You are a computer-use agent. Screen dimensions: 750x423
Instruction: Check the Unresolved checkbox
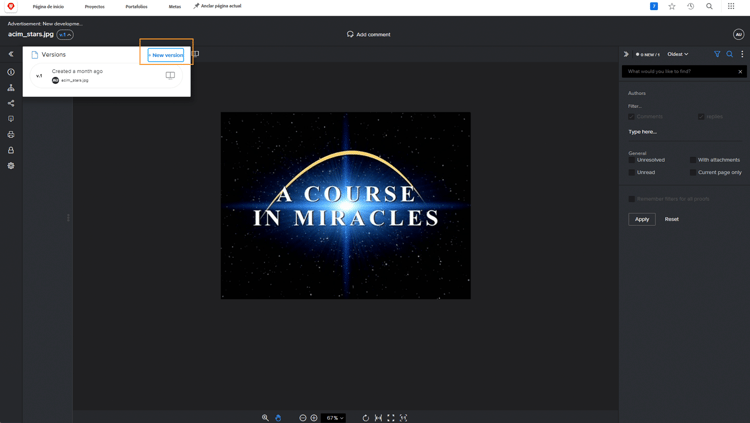pyautogui.click(x=631, y=160)
